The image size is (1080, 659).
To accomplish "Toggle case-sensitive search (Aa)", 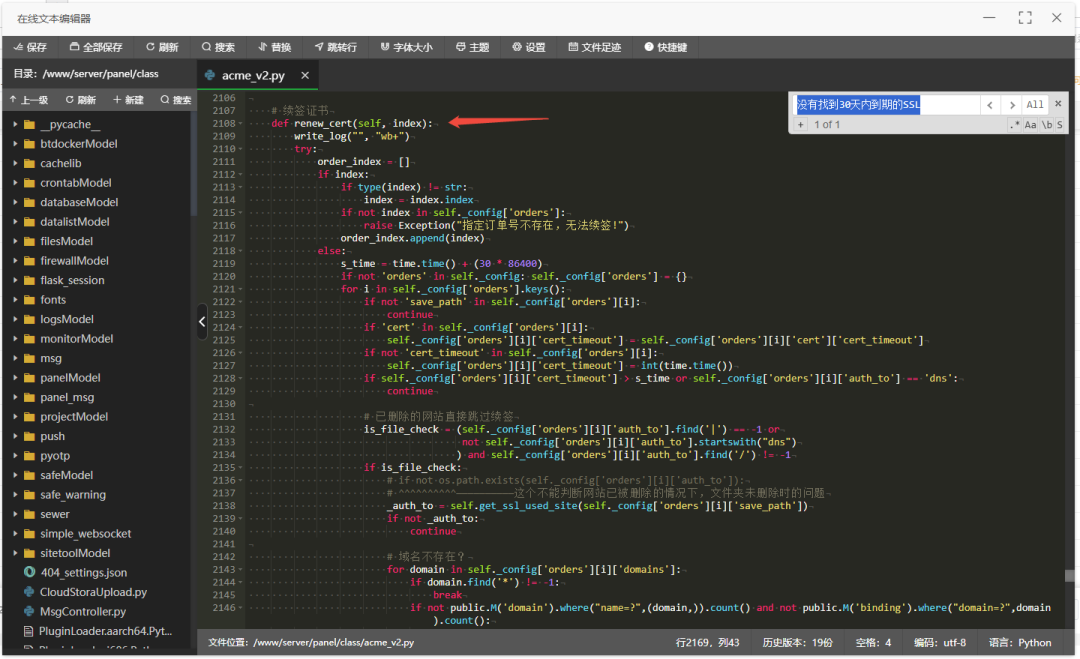I will pyautogui.click(x=1030, y=125).
